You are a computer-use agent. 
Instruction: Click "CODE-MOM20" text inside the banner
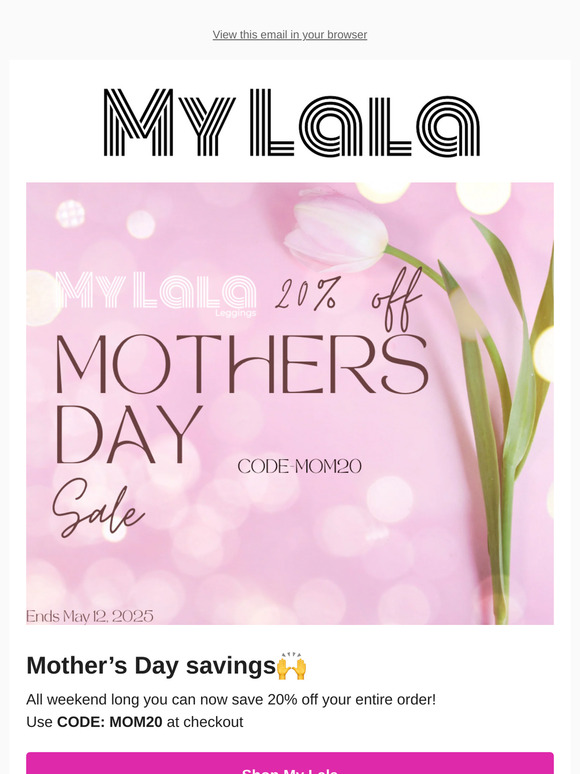click(x=300, y=466)
